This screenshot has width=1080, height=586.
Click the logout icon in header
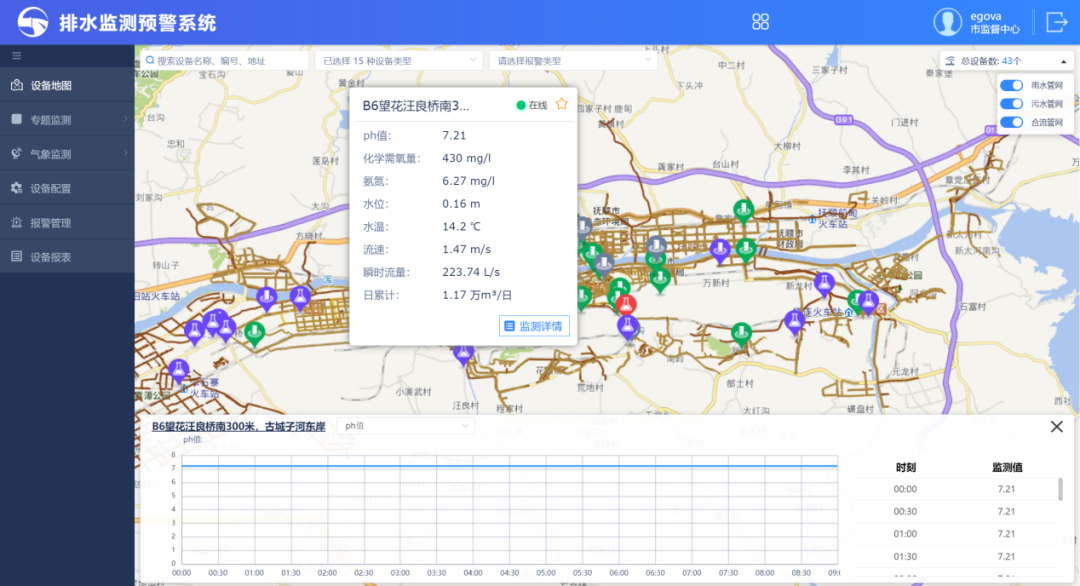pos(1056,22)
